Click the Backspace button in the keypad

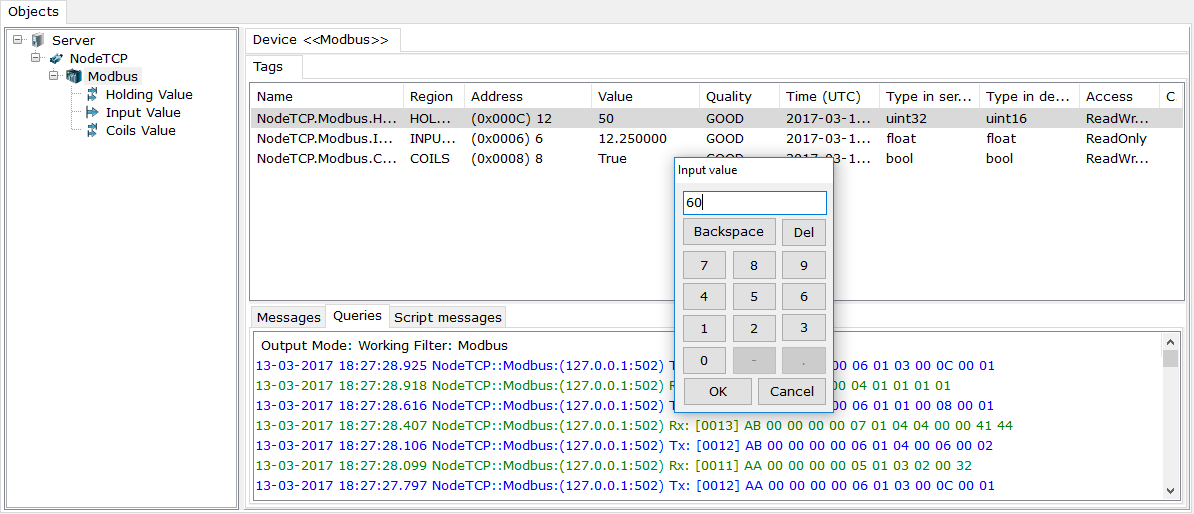point(729,231)
